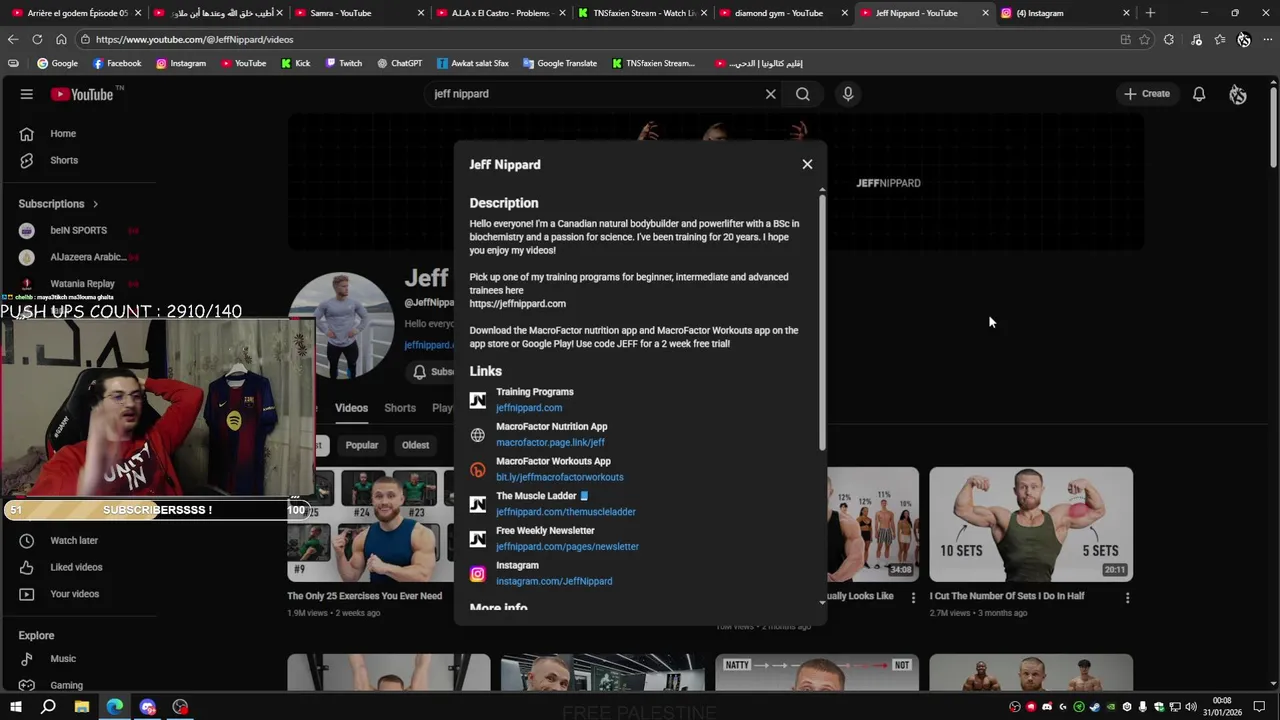Click Instagram icon in Links list
Screen dimensions: 1280x720
pos(478,574)
